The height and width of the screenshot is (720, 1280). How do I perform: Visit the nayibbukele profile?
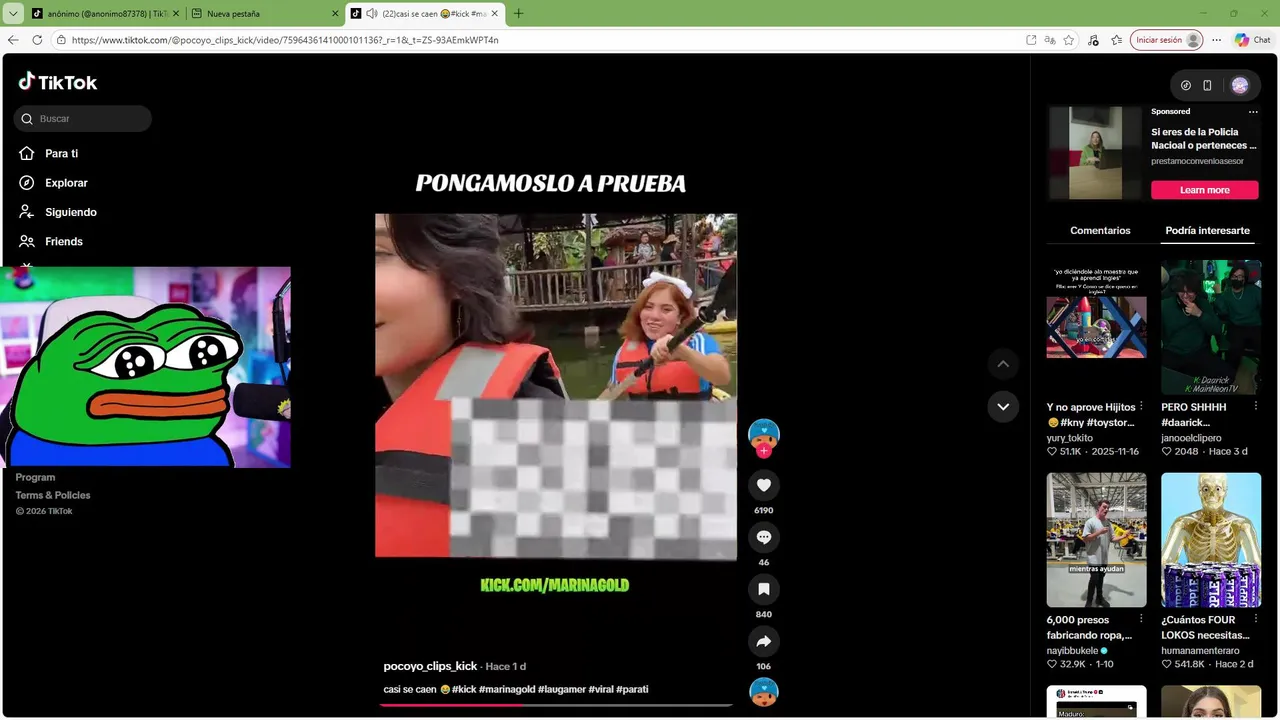coord(1073,650)
